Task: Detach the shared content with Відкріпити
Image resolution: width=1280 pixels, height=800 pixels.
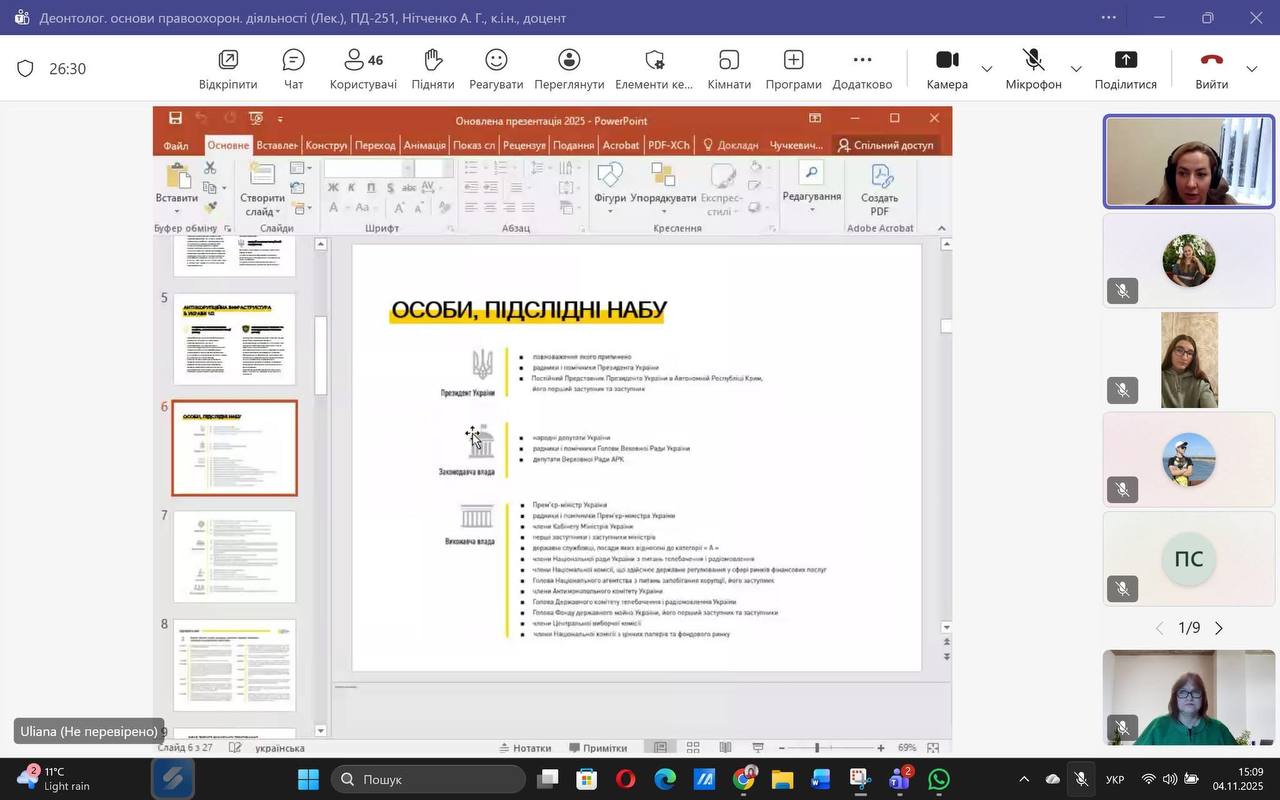Action: click(x=228, y=69)
